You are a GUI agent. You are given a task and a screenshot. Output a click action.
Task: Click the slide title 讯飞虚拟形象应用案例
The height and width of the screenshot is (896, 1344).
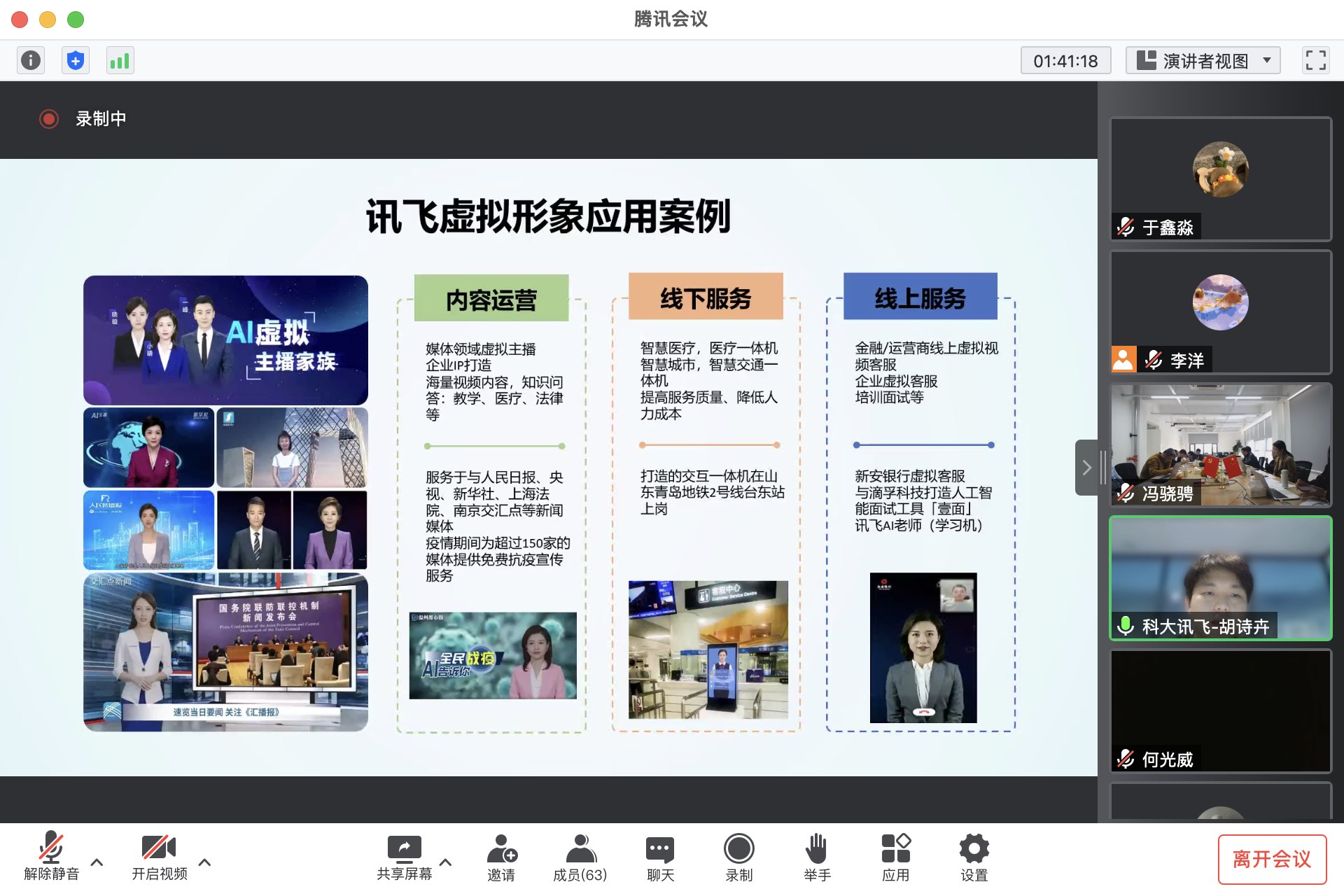coord(548,216)
